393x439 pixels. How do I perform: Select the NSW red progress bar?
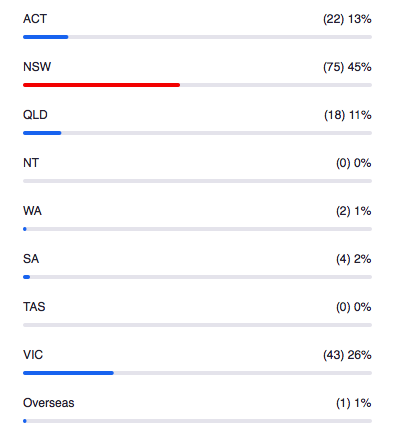click(101, 85)
